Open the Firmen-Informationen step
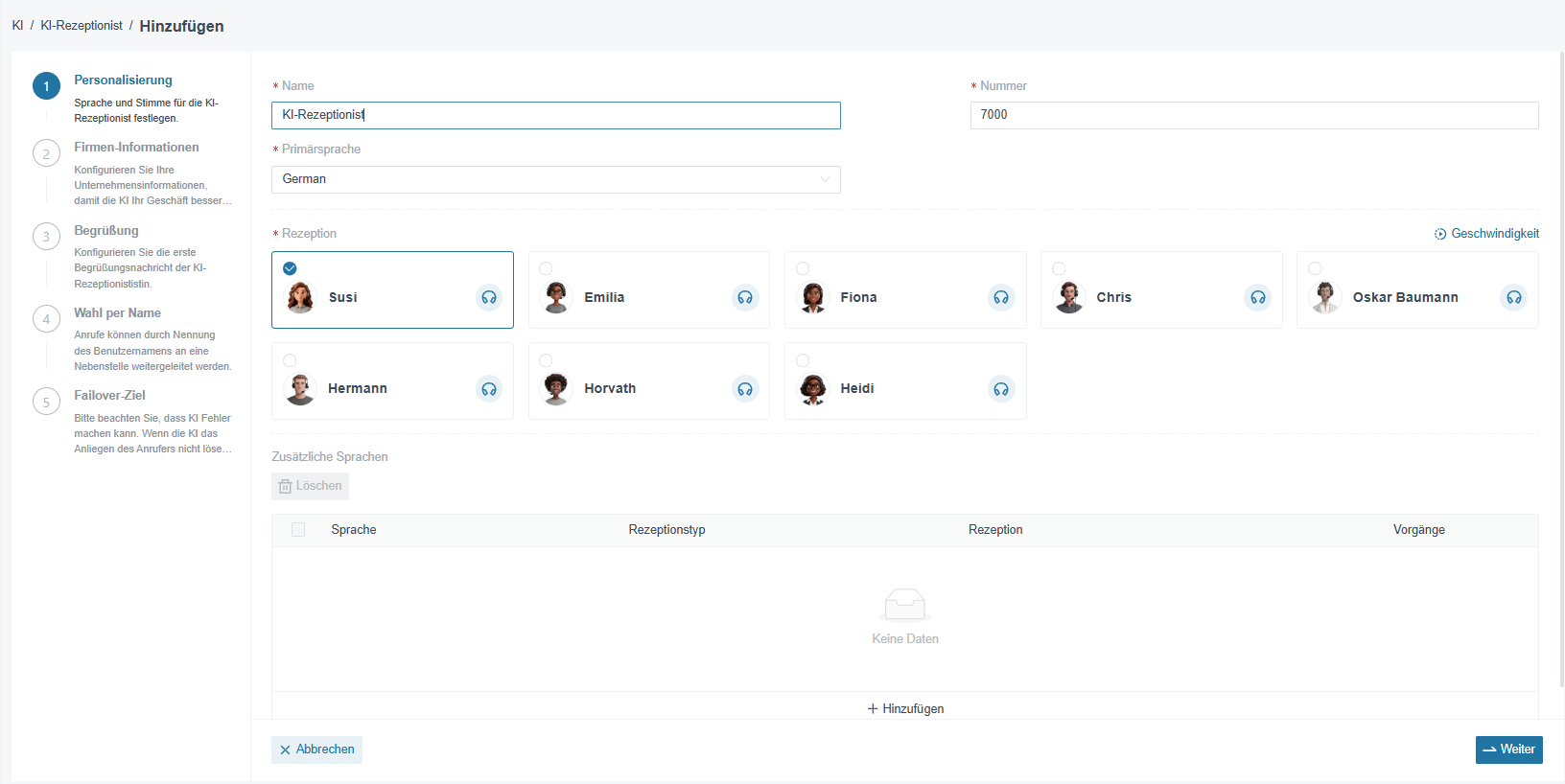 coord(136,148)
